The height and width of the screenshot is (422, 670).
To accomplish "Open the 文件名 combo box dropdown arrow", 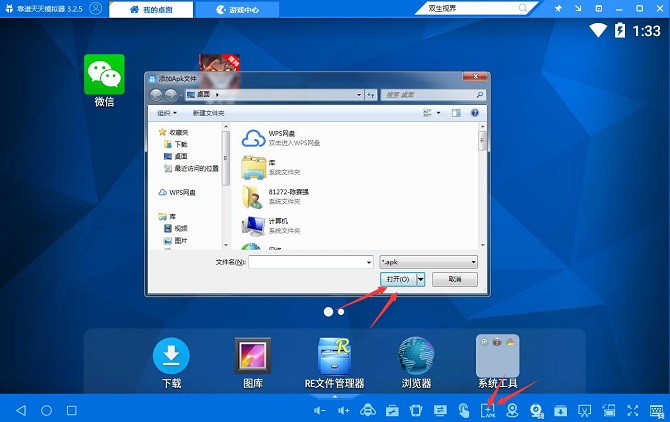I will (369, 262).
